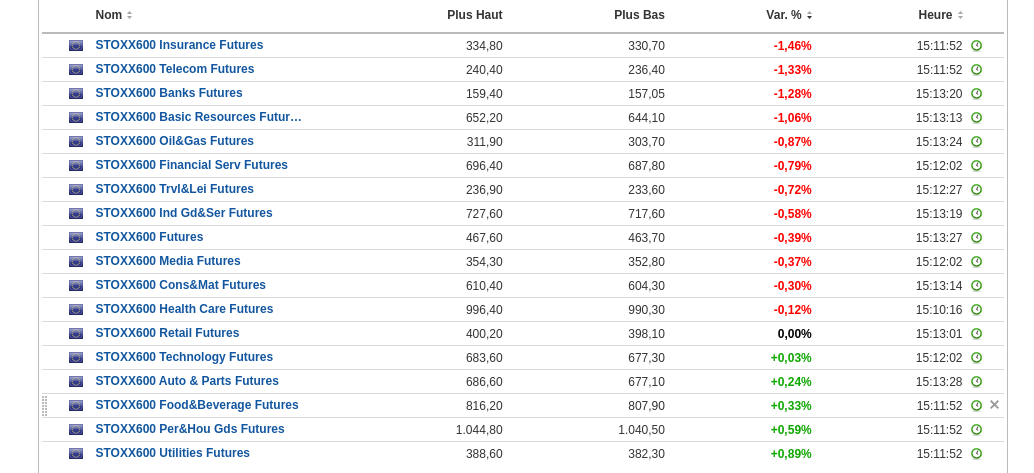This screenshot has height=473, width=1034.
Task: Click the clock icon for STOXX600 Media Futures
Action: [x=976, y=262]
